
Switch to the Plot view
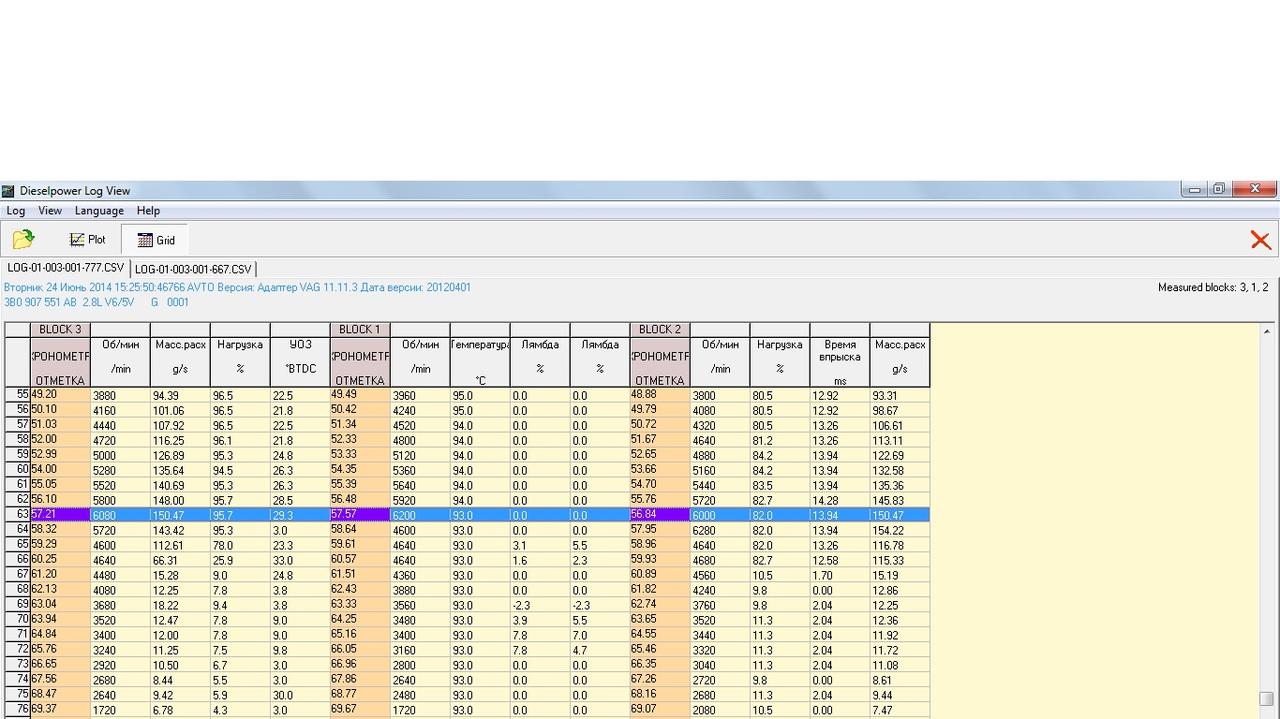(87, 240)
